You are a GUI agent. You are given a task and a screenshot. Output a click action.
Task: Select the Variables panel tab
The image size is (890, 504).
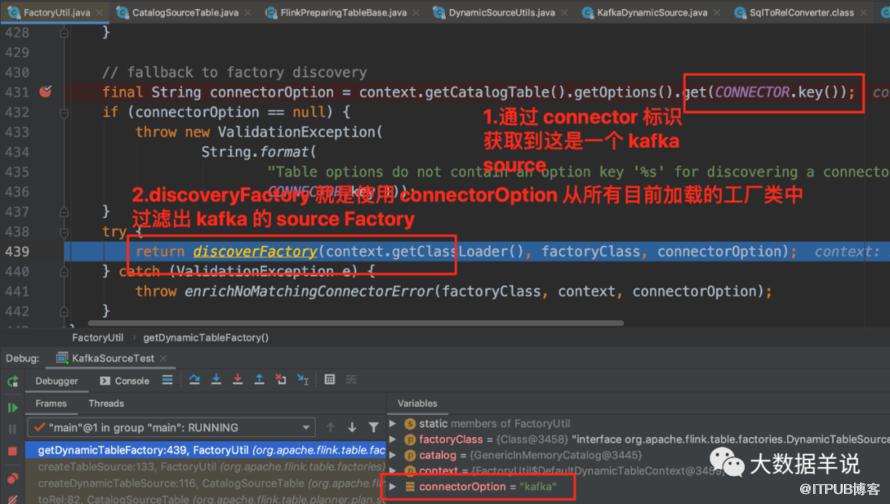click(x=417, y=404)
